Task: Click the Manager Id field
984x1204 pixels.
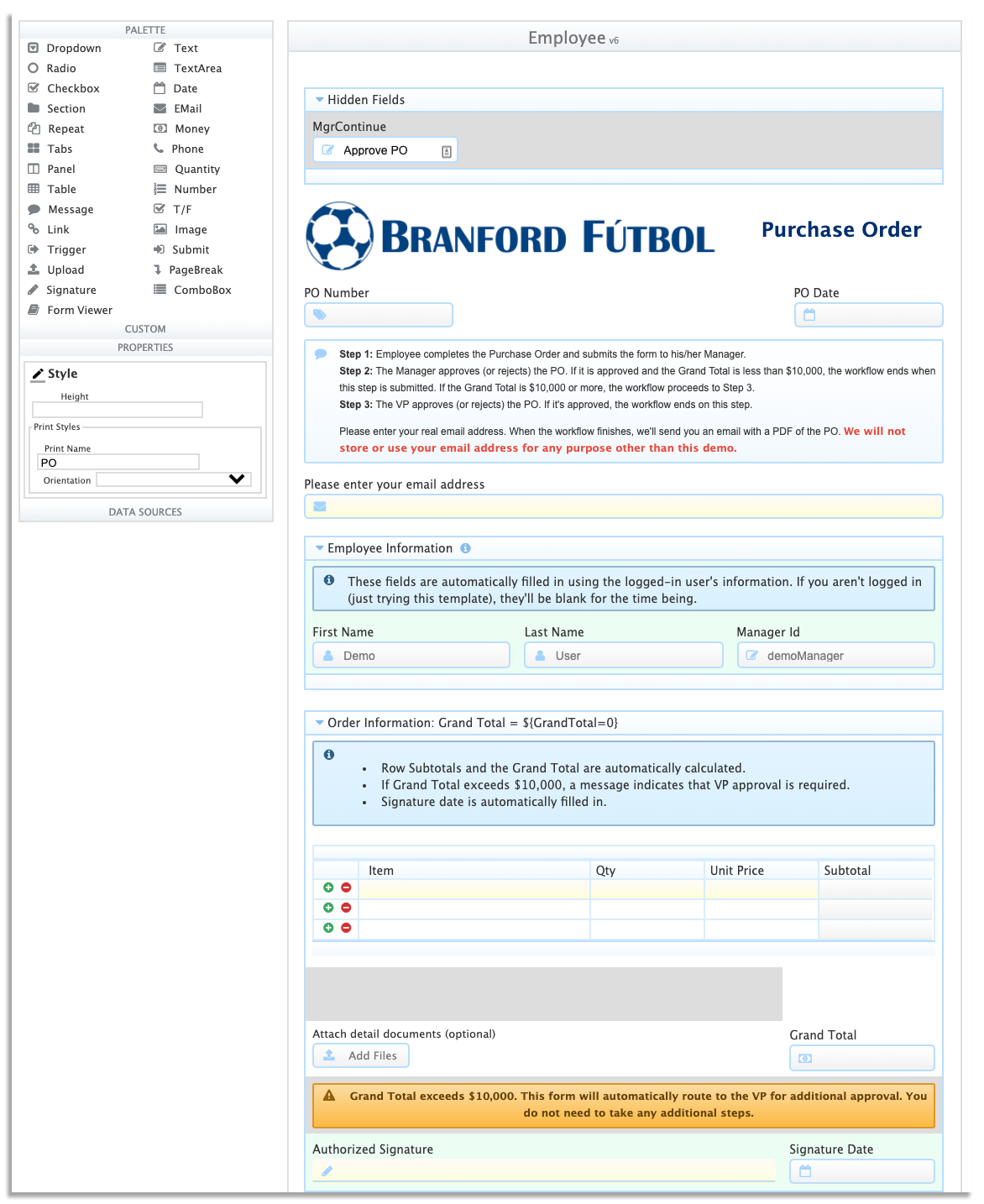Action: point(836,655)
